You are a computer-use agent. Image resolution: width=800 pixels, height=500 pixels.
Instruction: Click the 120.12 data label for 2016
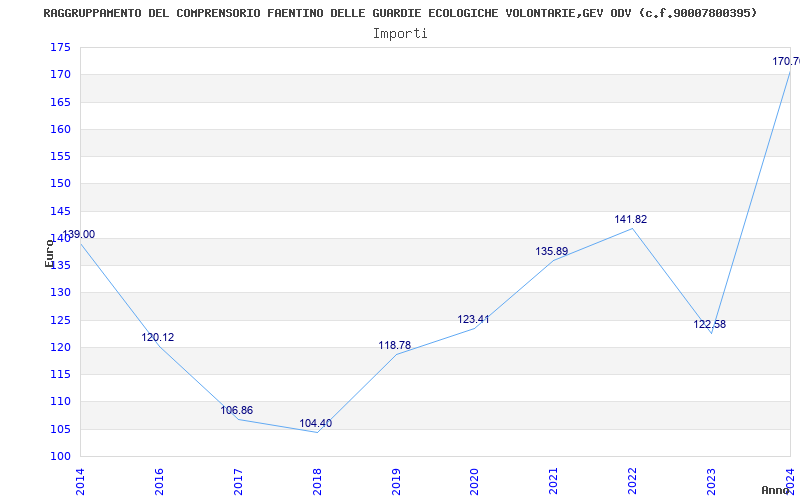click(x=158, y=338)
